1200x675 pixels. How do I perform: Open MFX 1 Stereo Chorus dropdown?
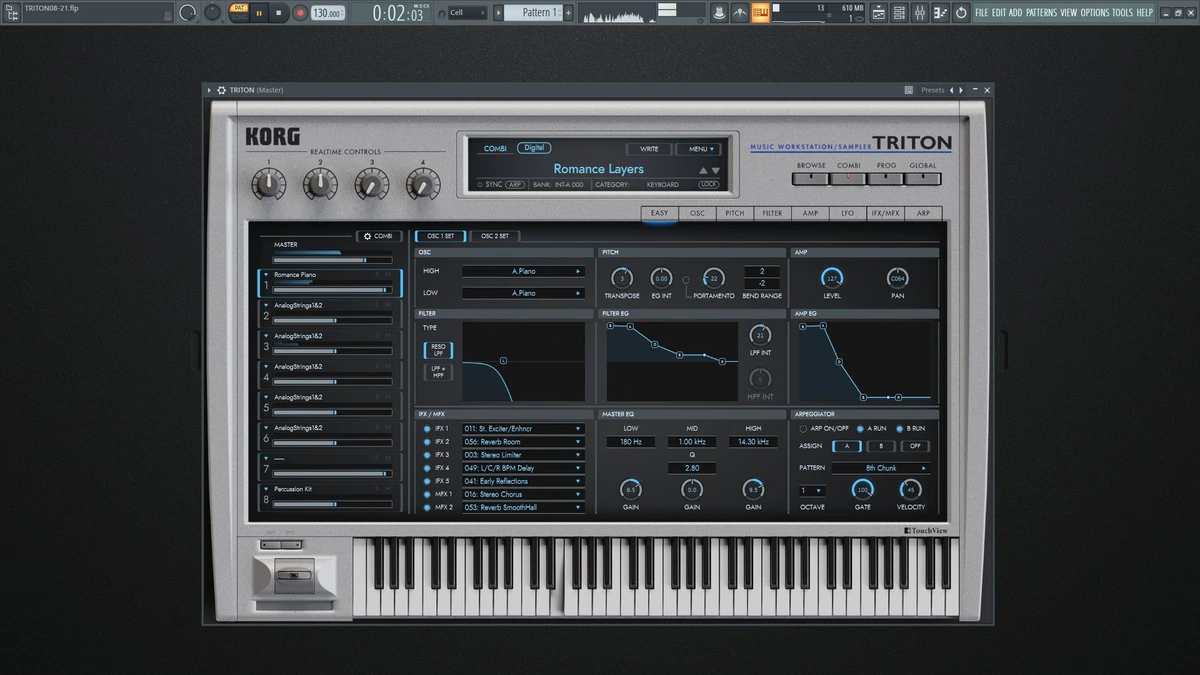pyautogui.click(x=522, y=494)
